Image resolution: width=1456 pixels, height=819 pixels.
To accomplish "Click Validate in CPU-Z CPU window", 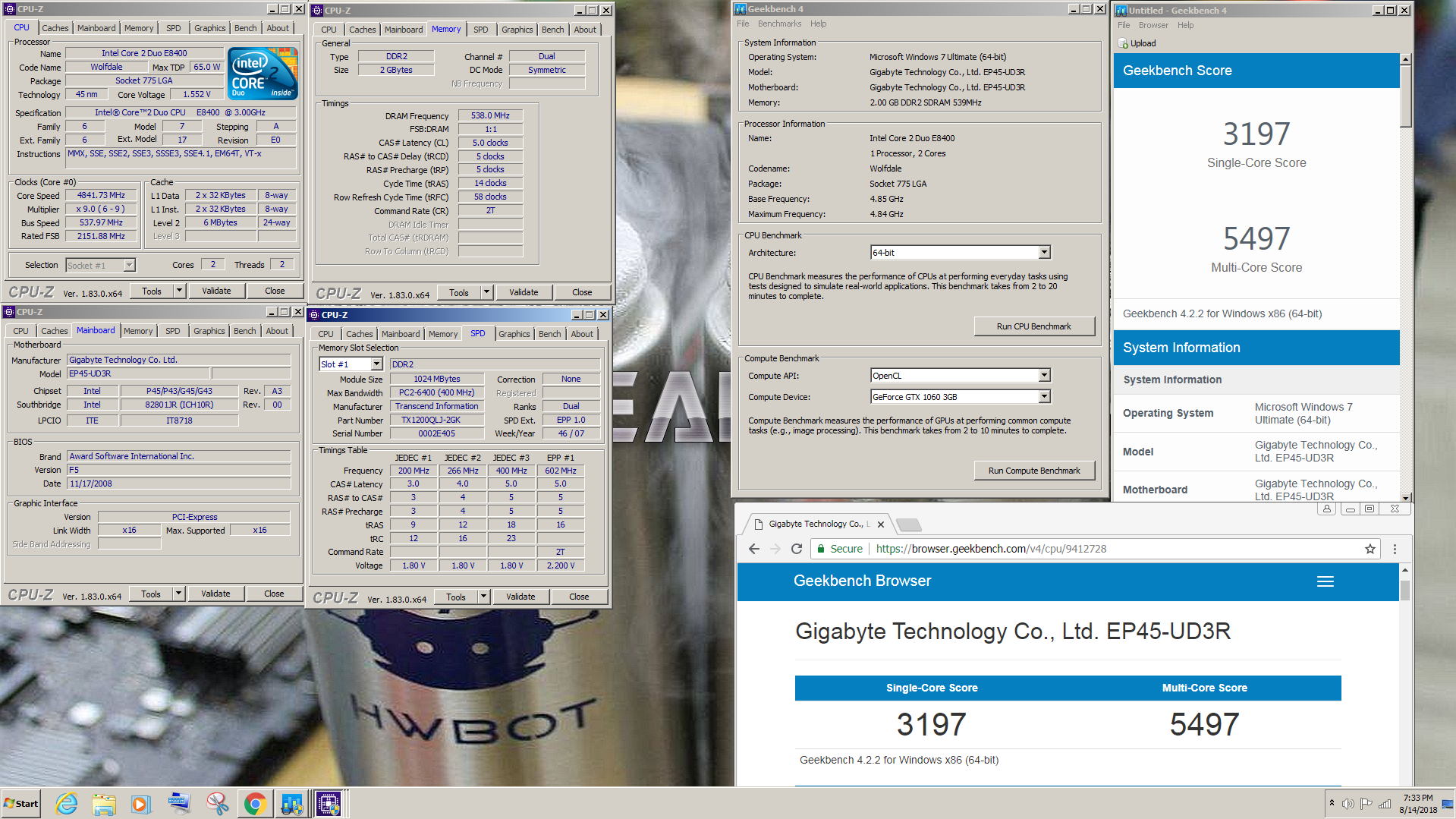I will tap(216, 291).
